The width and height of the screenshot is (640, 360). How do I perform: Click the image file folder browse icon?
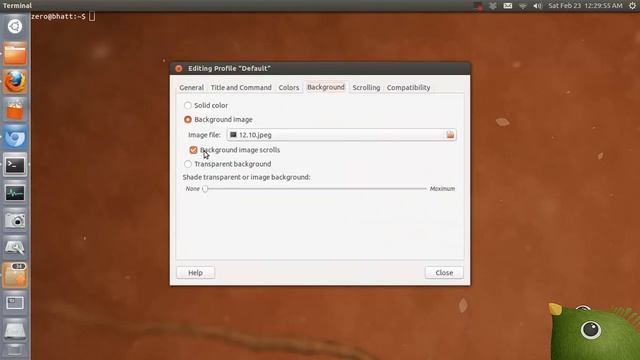450,135
